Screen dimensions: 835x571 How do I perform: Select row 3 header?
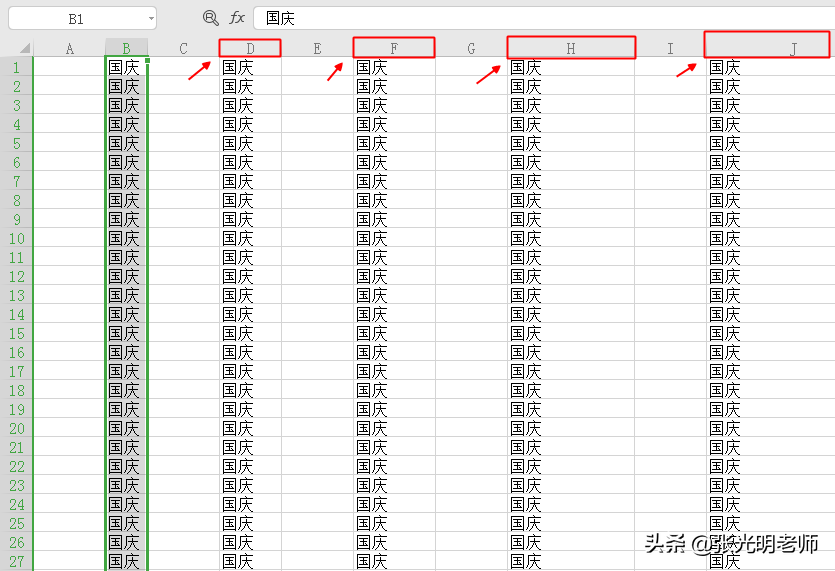17,105
